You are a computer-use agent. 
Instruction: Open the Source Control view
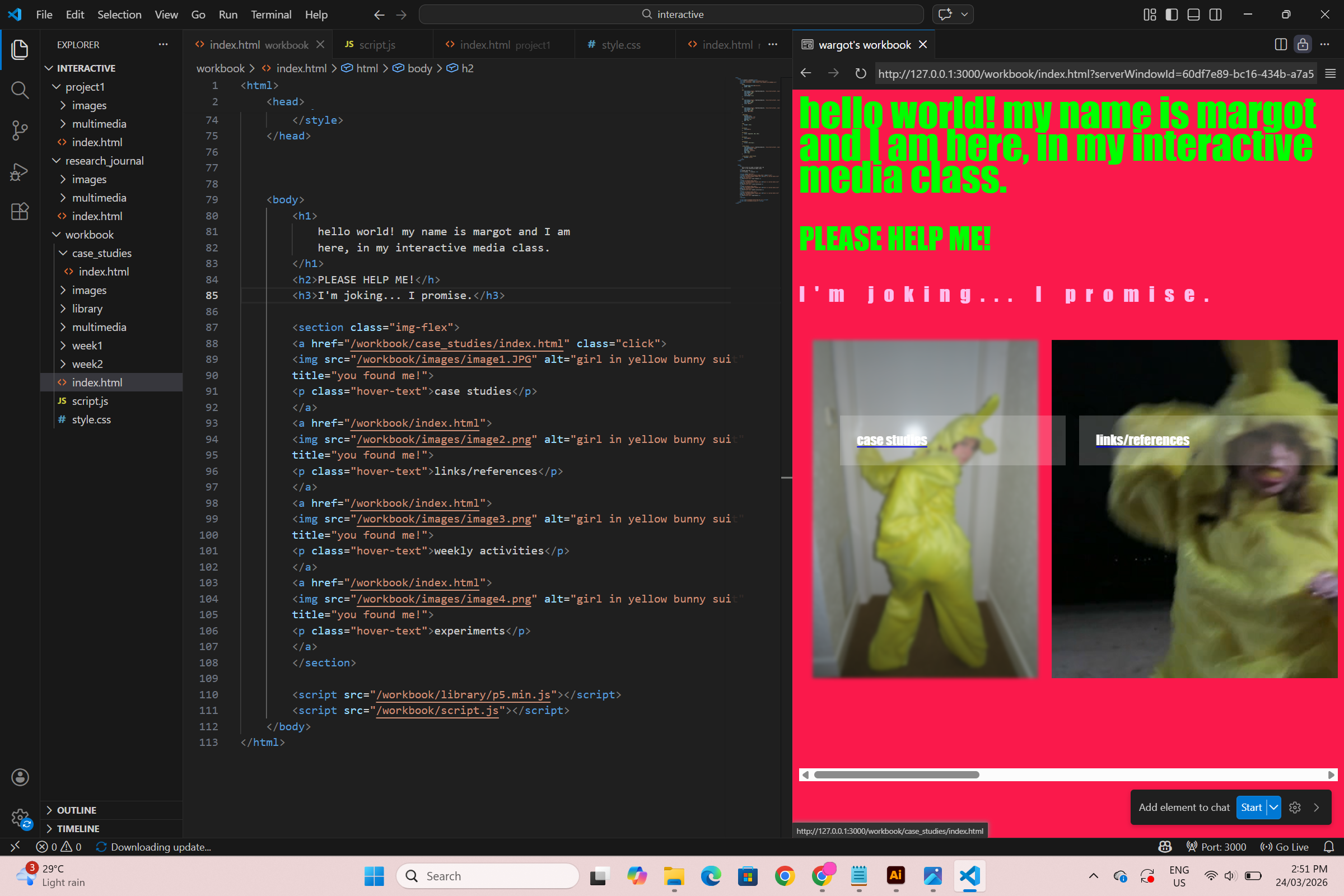20,130
